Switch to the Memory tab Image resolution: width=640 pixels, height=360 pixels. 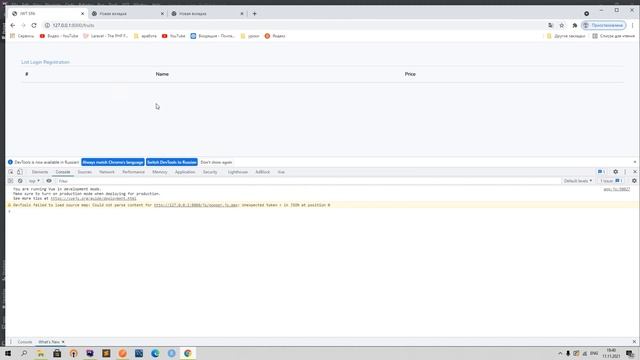point(160,172)
